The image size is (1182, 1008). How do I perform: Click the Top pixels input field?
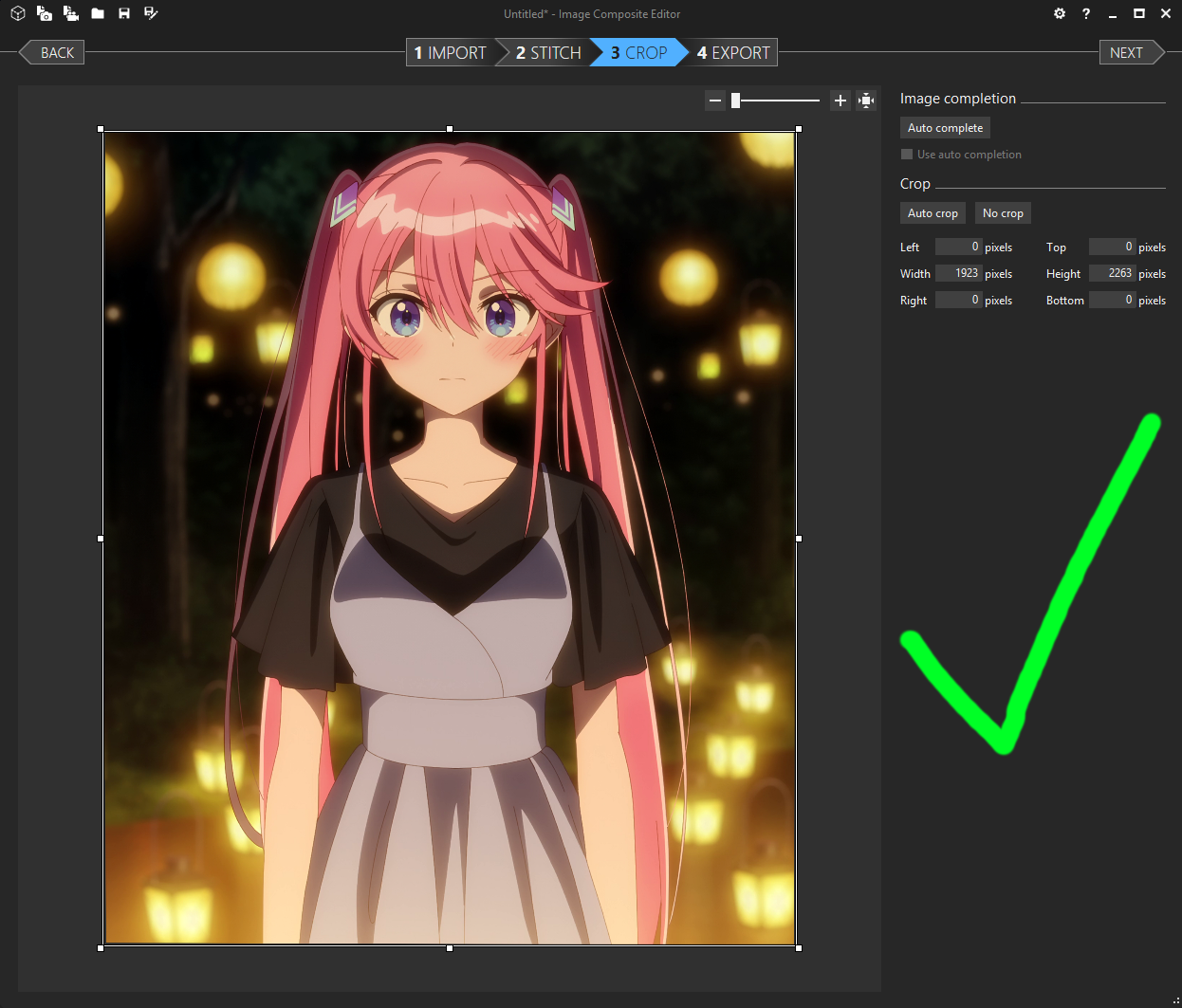coord(1112,247)
